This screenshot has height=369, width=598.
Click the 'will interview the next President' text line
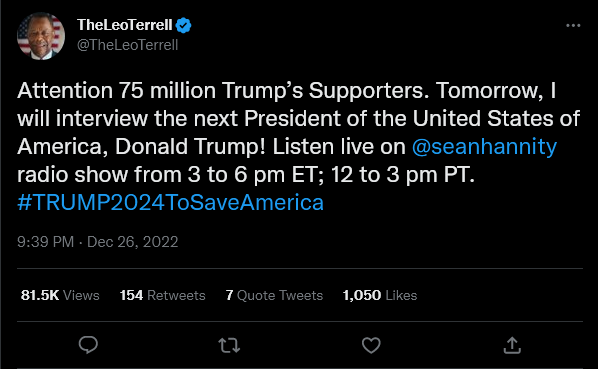coord(299,119)
